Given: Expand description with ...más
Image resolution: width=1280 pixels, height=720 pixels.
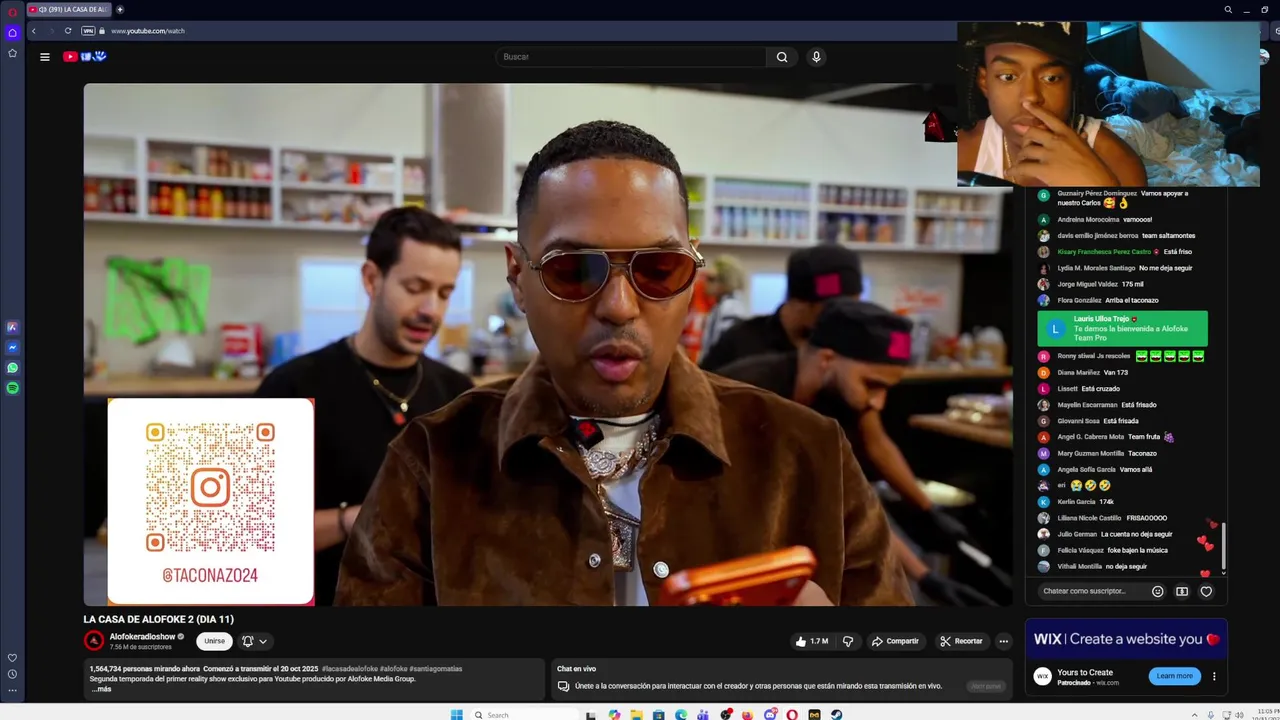Looking at the screenshot, I should click(102, 689).
